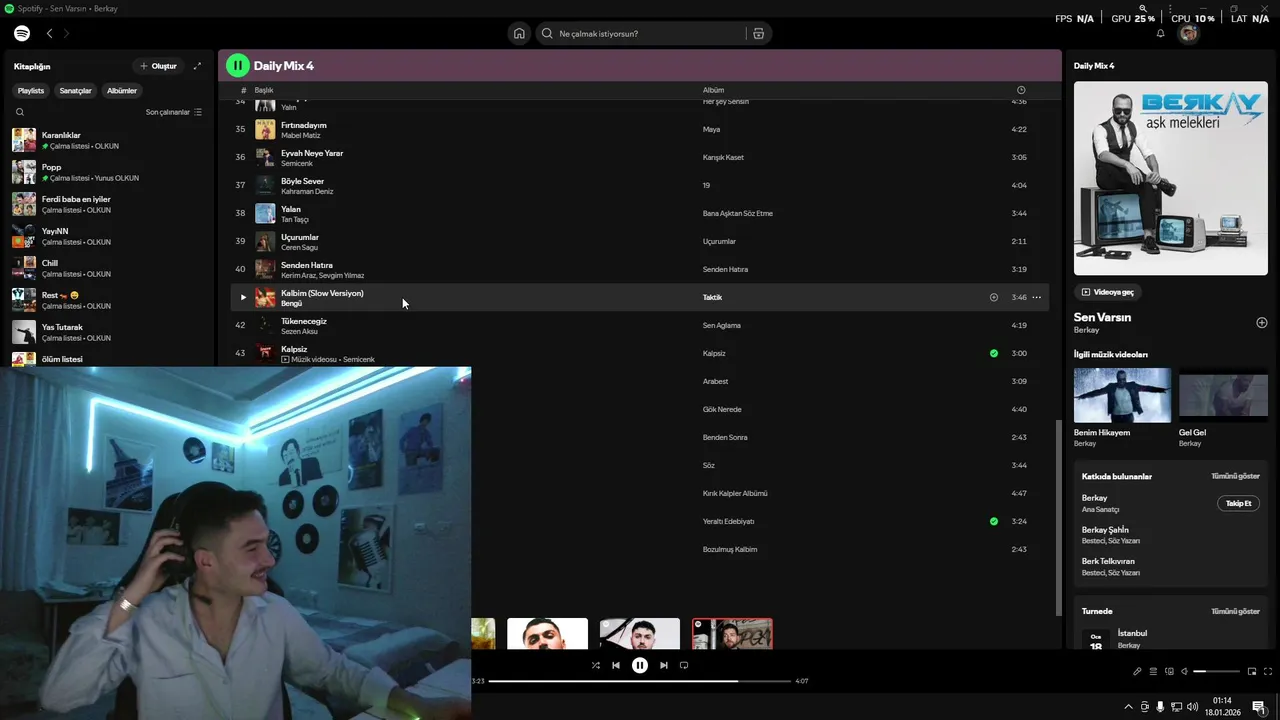Open the Yas Tutarak playlist
1280x720 pixels.
(x=110, y=332)
